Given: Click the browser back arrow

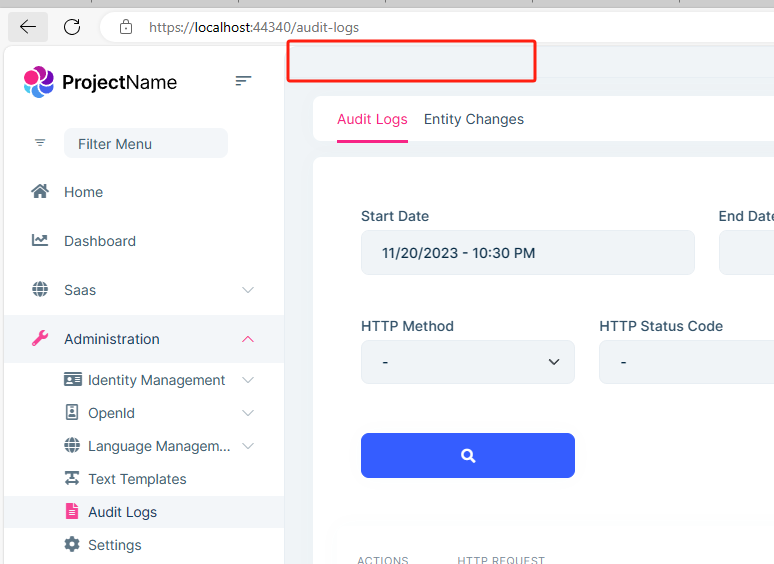Looking at the screenshot, I should coord(28,27).
